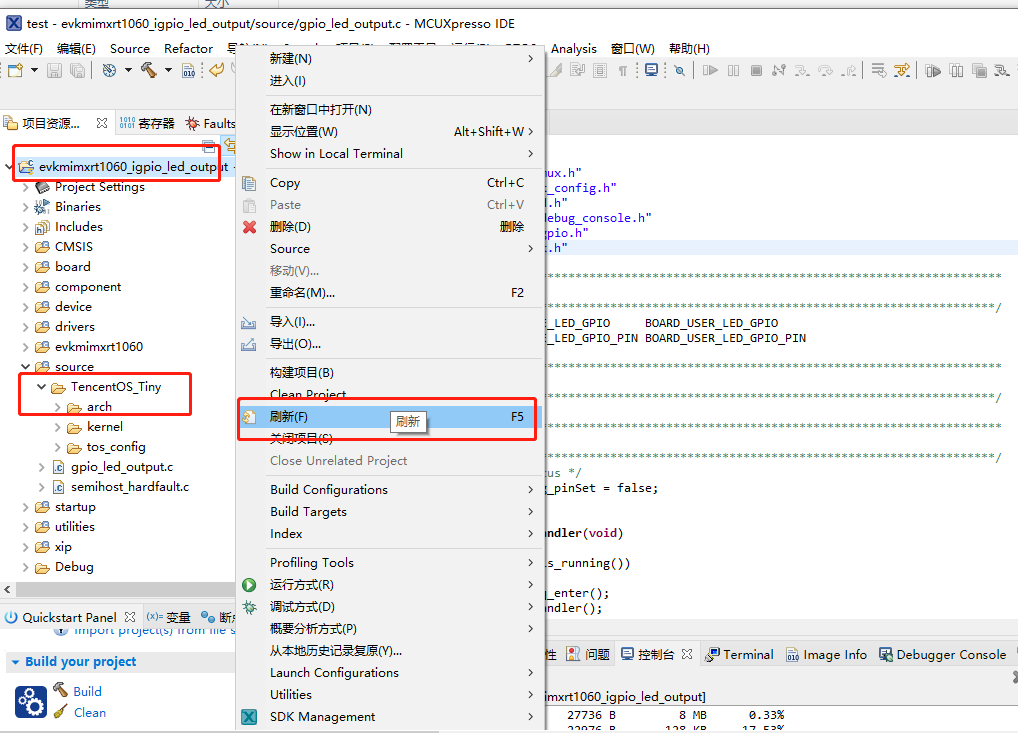This screenshot has width=1018, height=733.
Task: Close the Quickstart Panel tab
Action: [x=130, y=617]
